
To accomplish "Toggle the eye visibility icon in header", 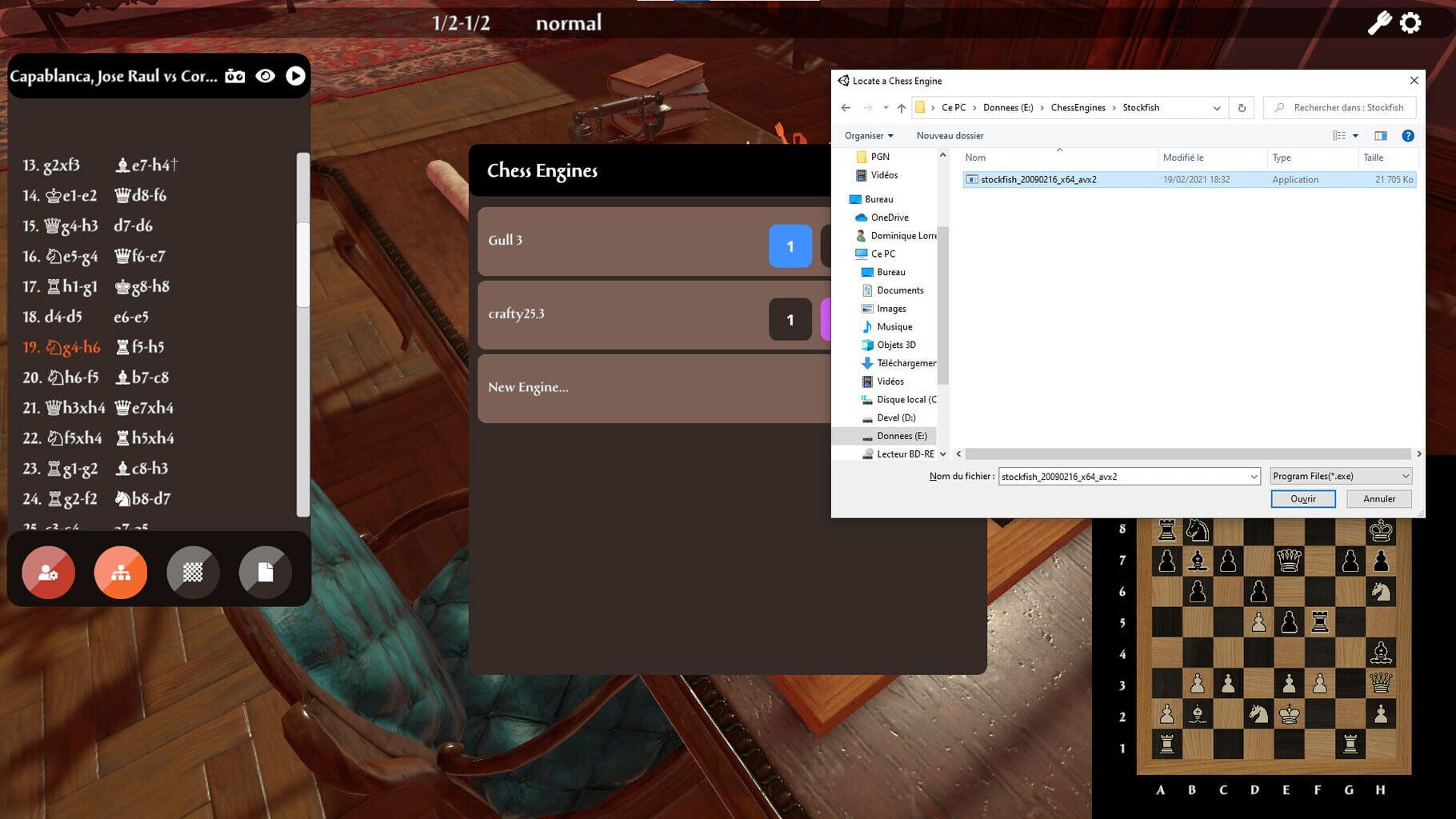I will 265,76.
